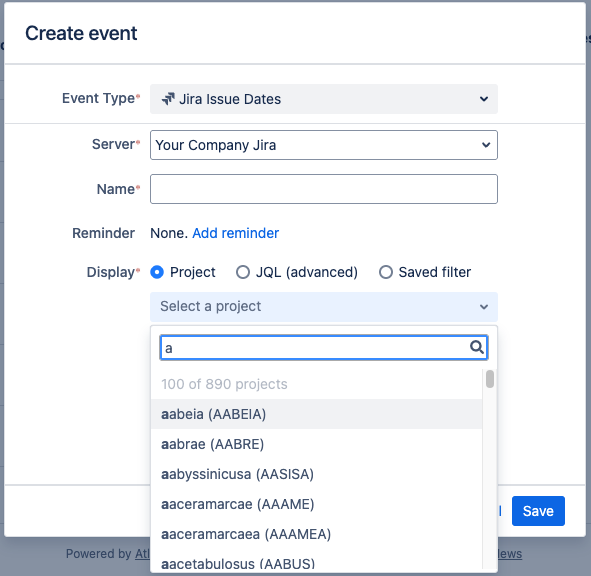This screenshot has width=591, height=576.
Task: Click the Jira icon in Event Type
Action: click(x=168, y=99)
